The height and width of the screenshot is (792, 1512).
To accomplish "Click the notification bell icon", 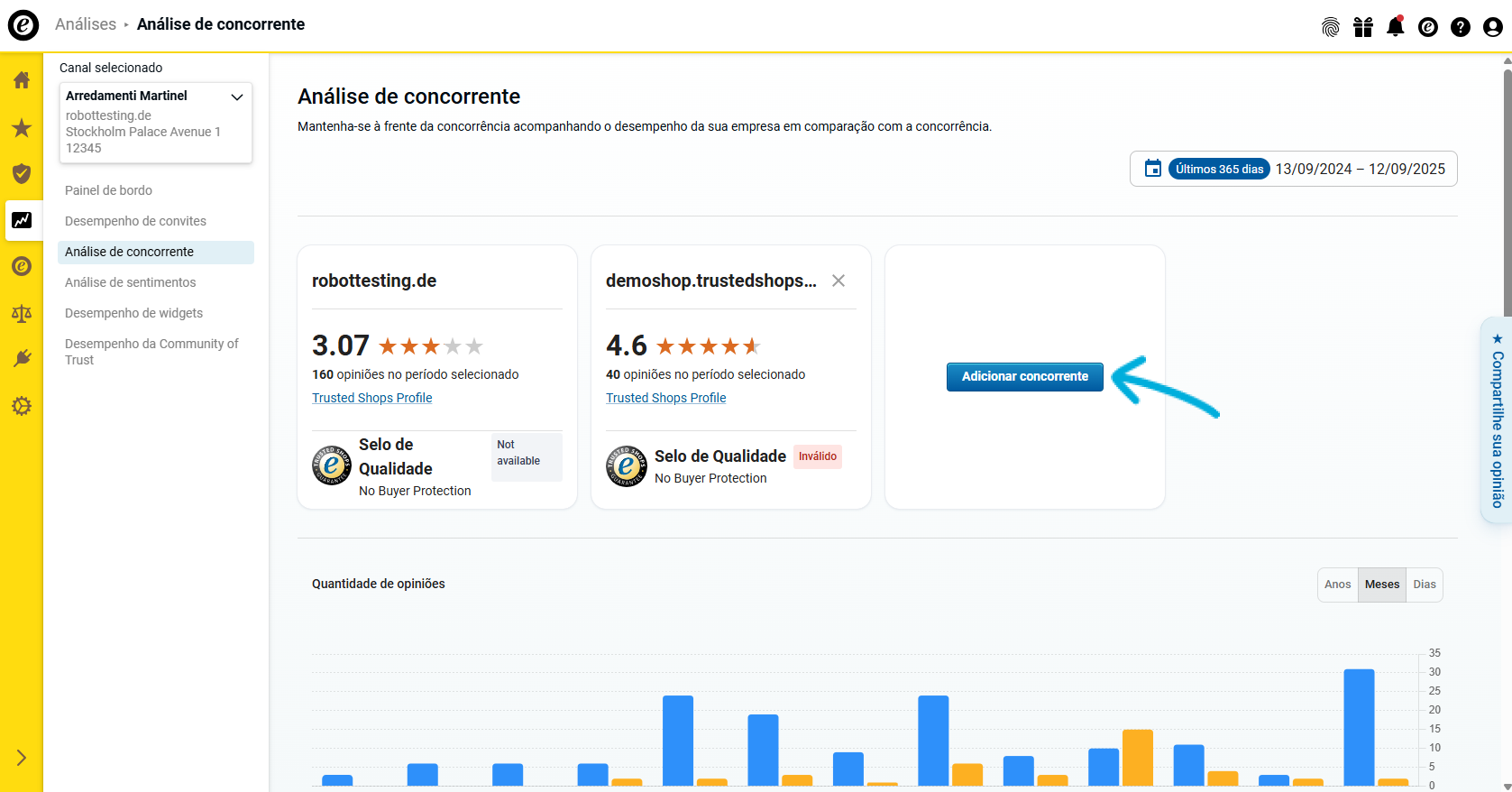I will pyautogui.click(x=1395, y=27).
